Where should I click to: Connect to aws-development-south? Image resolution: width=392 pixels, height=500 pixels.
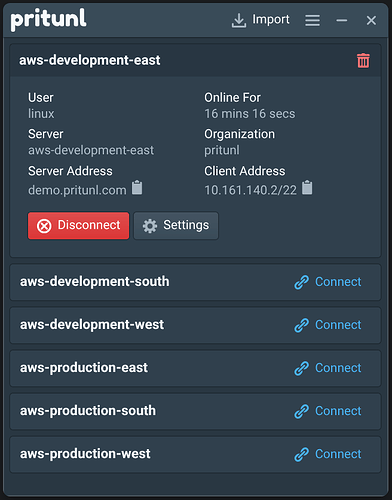(328, 282)
